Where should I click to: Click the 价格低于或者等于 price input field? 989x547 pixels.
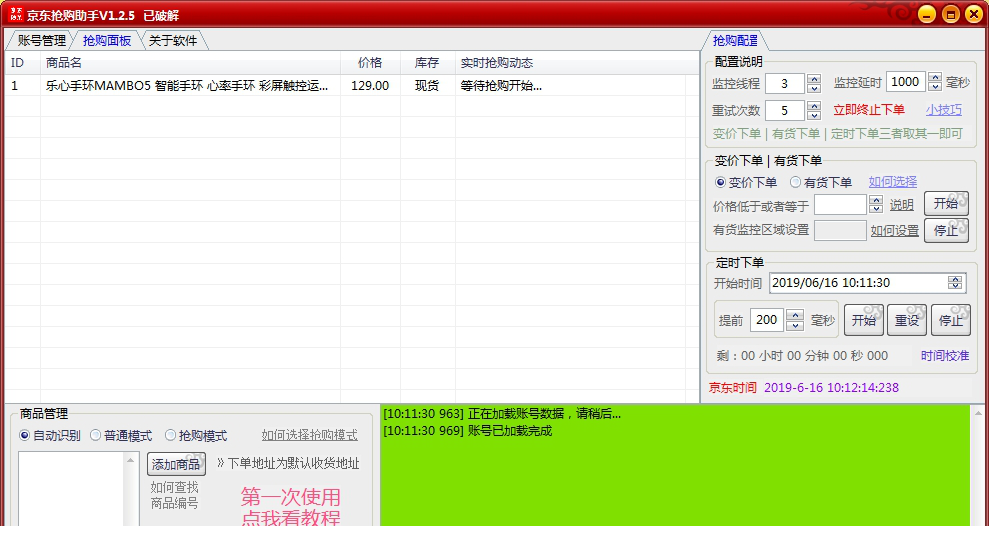click(840, 204)
